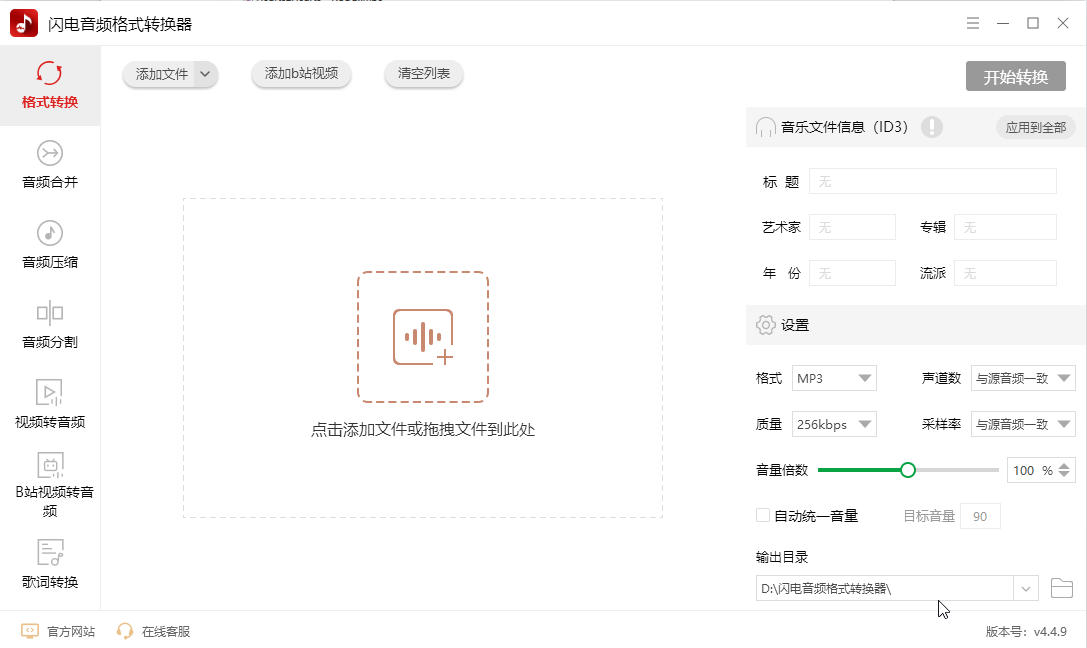Click the 应用到全部 button

(1036, 128)
